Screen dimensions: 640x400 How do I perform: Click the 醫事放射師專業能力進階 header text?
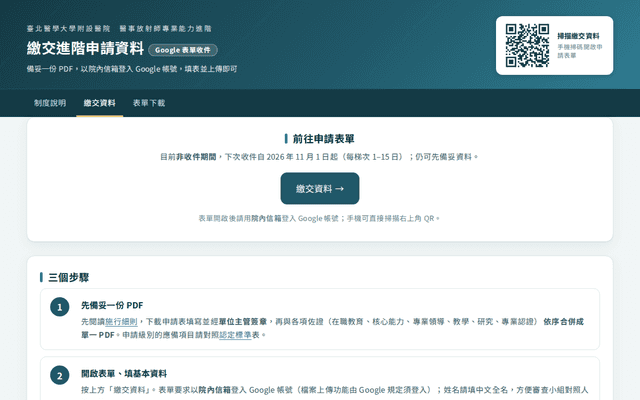[x=166, y=29]
